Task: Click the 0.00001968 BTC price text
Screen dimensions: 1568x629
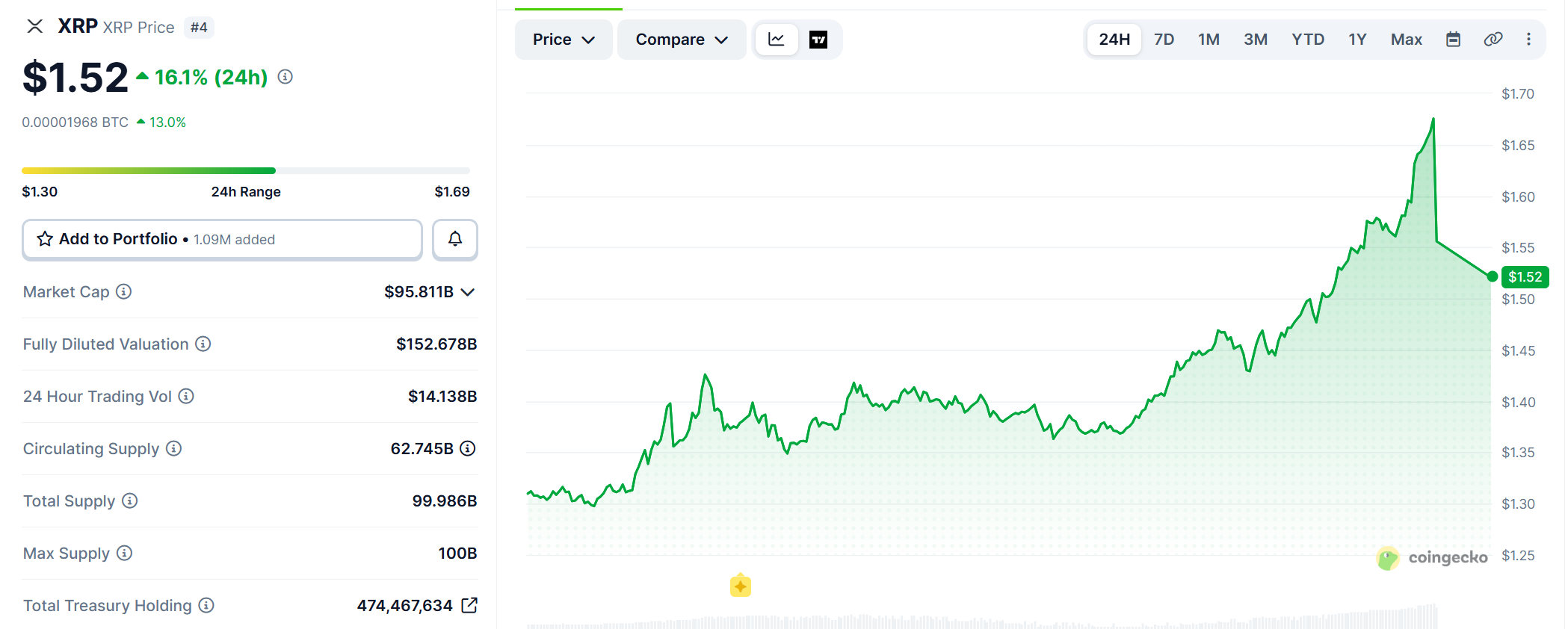Action: pos(75,123)
